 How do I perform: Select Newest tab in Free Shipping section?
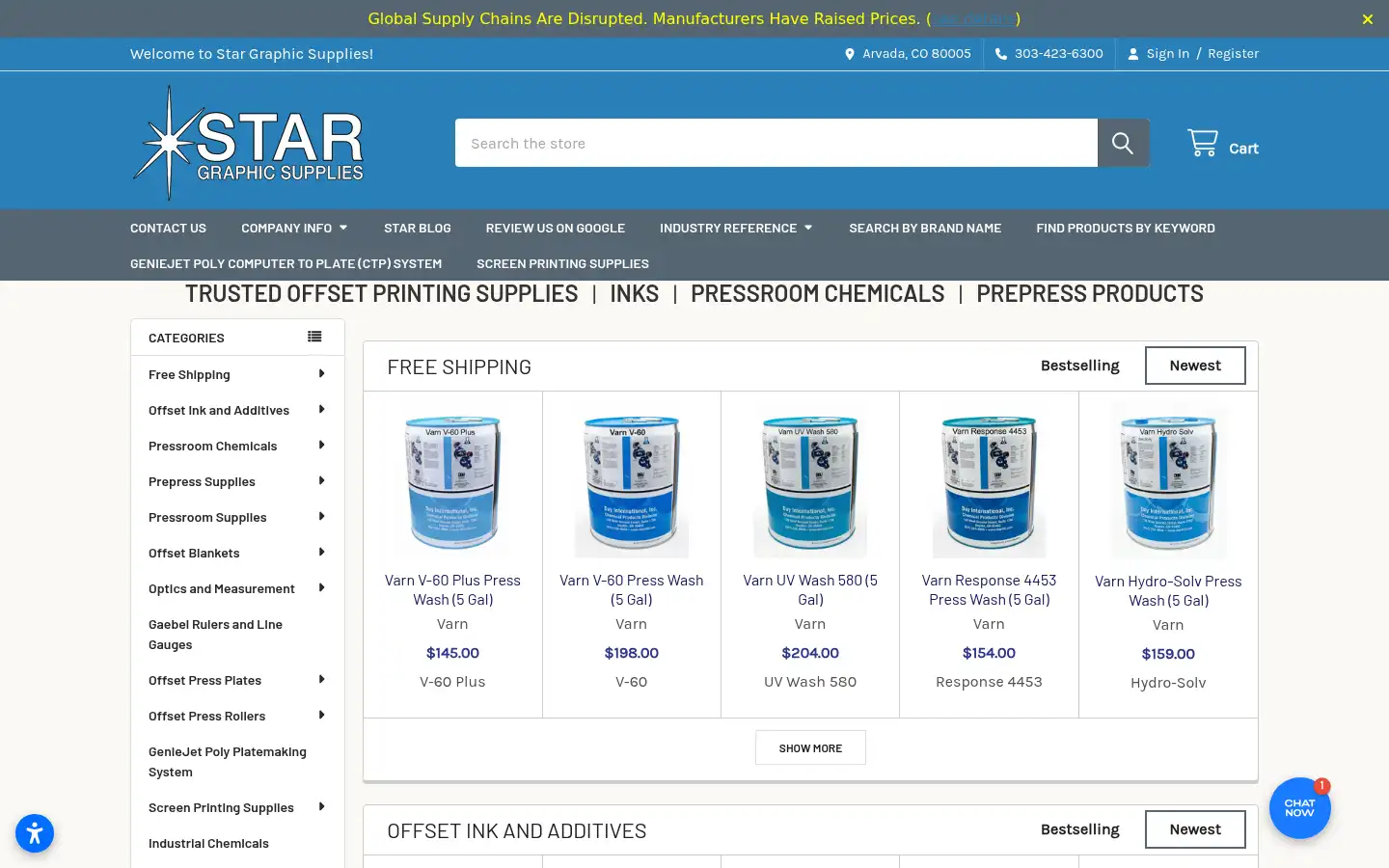point(1195,366)
